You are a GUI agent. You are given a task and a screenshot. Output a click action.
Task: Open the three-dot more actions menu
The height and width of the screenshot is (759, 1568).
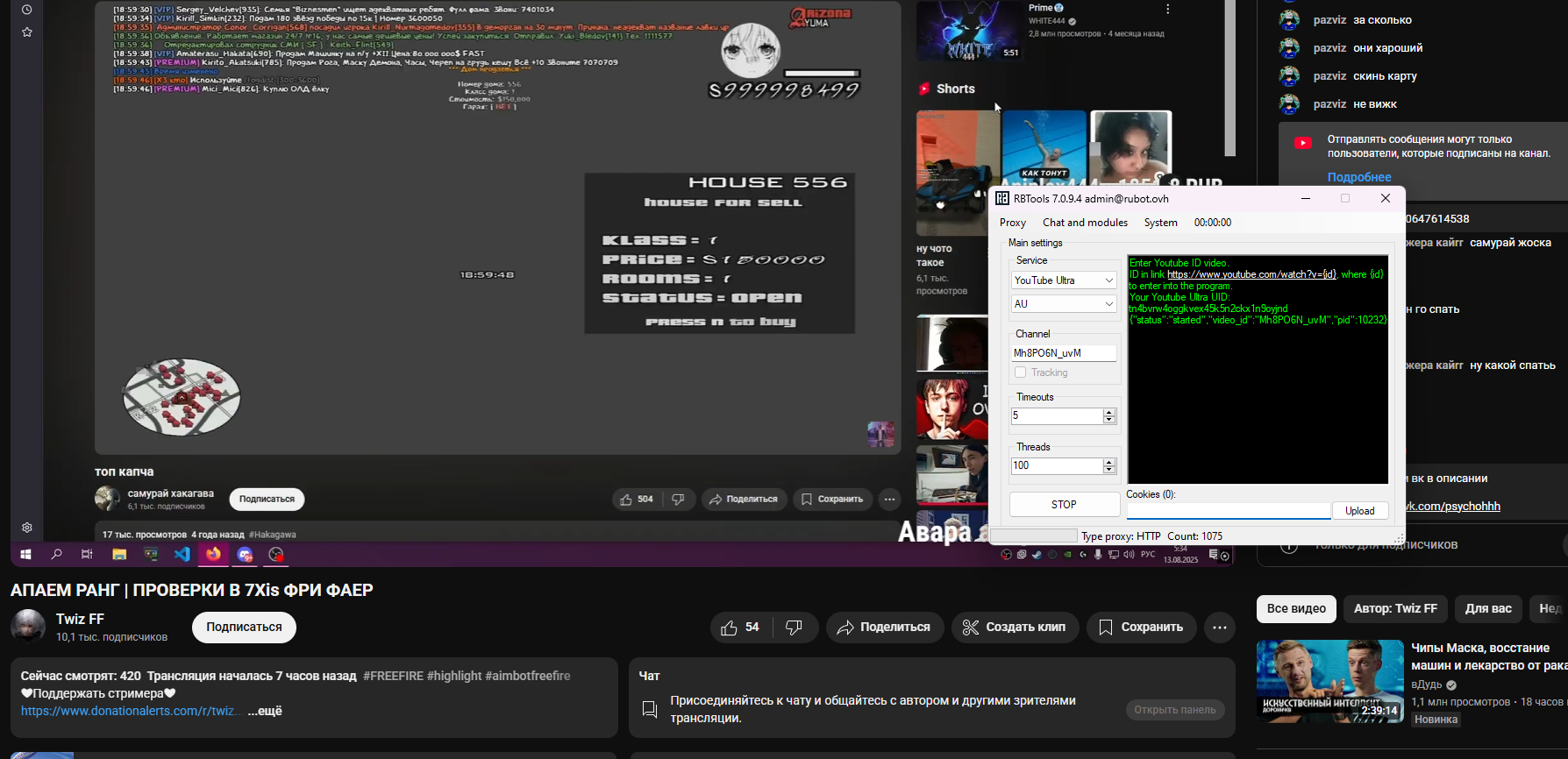(1219, 628)
